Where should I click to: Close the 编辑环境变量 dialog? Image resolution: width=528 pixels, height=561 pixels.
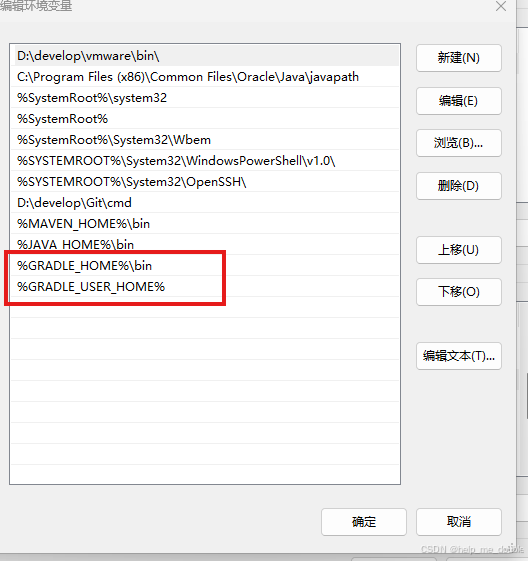(x=501, y=6)
